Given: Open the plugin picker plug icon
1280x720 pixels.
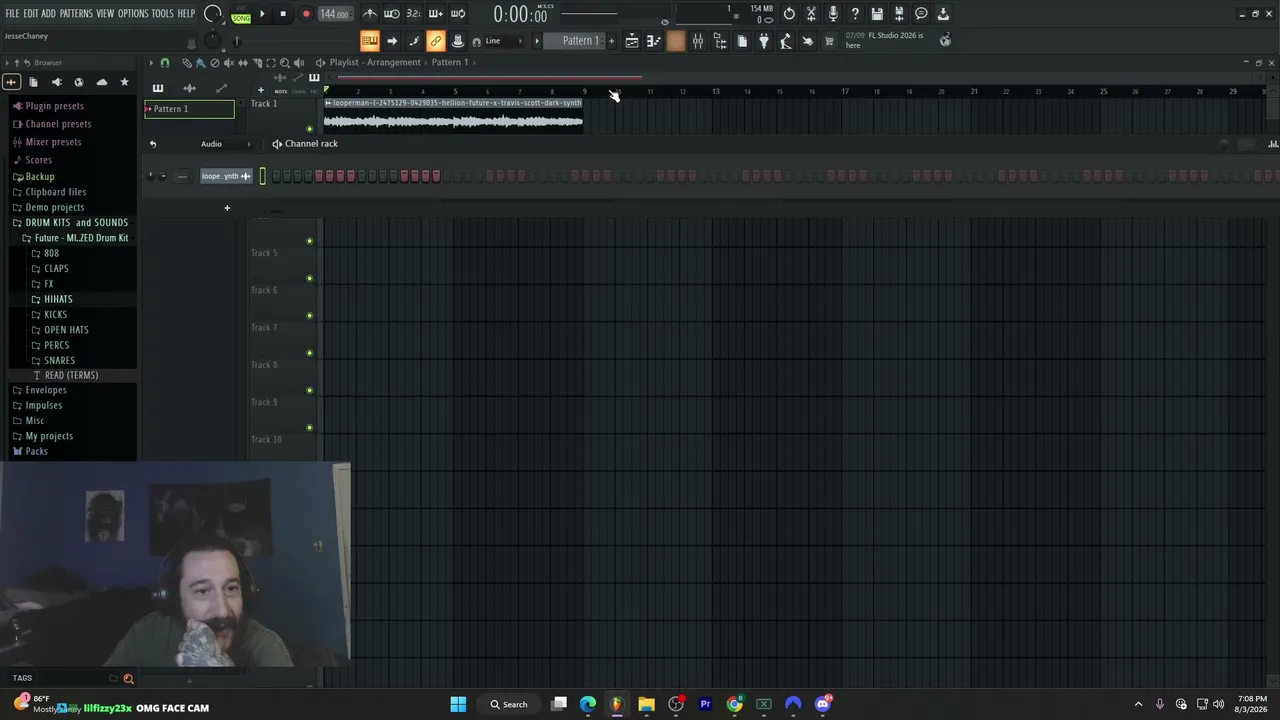Looking at the screenshot, I should click(764, 41).
